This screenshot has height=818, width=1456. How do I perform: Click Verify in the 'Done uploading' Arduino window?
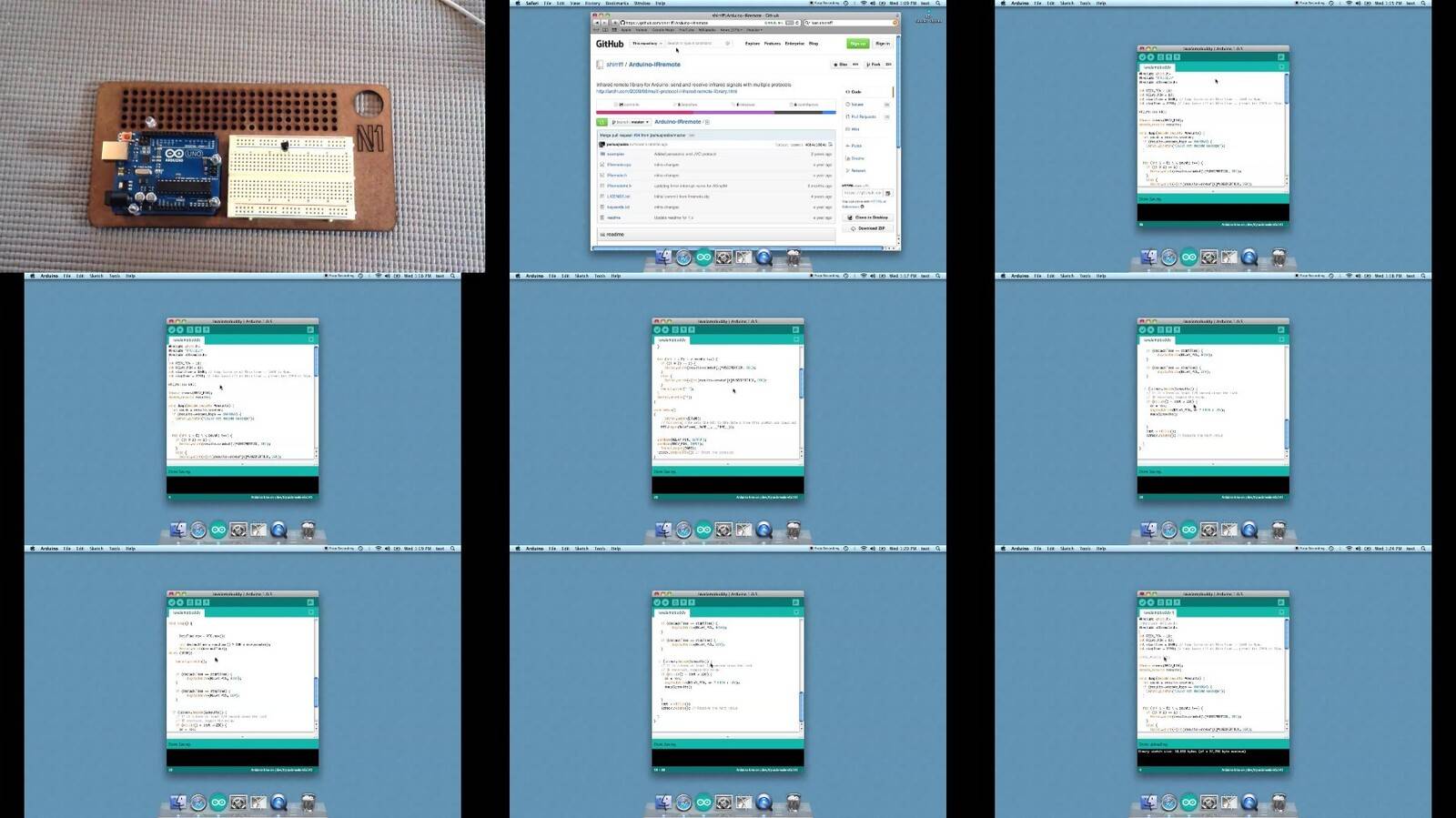(x=1142, y=602)
